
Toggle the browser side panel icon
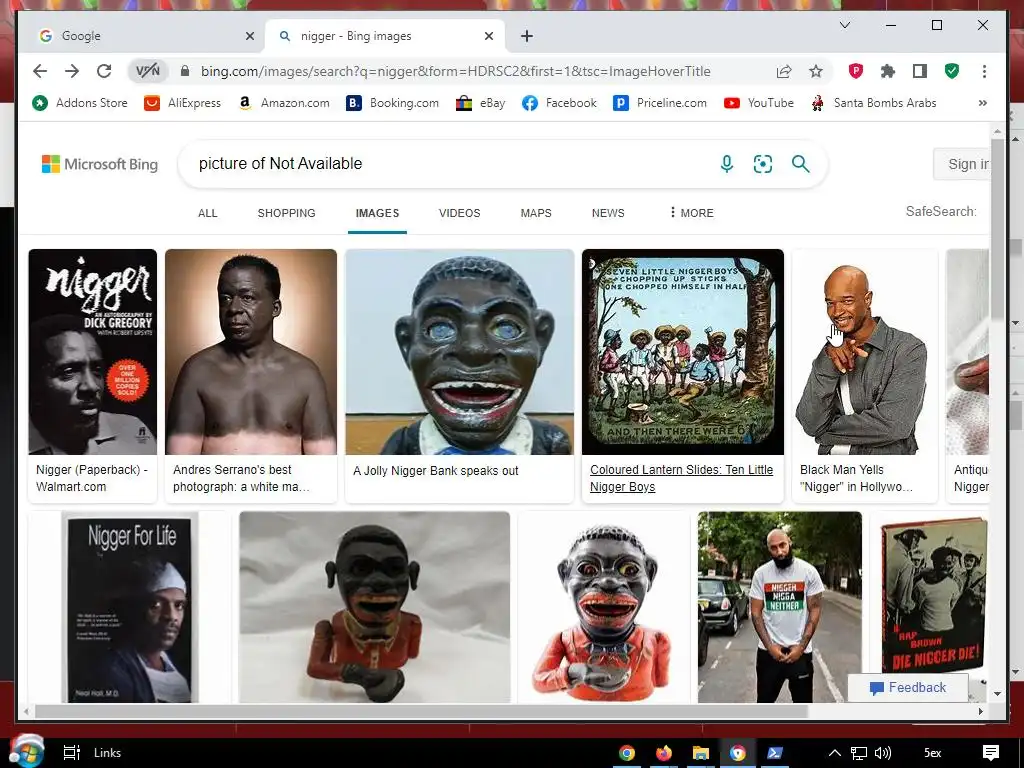920,71
